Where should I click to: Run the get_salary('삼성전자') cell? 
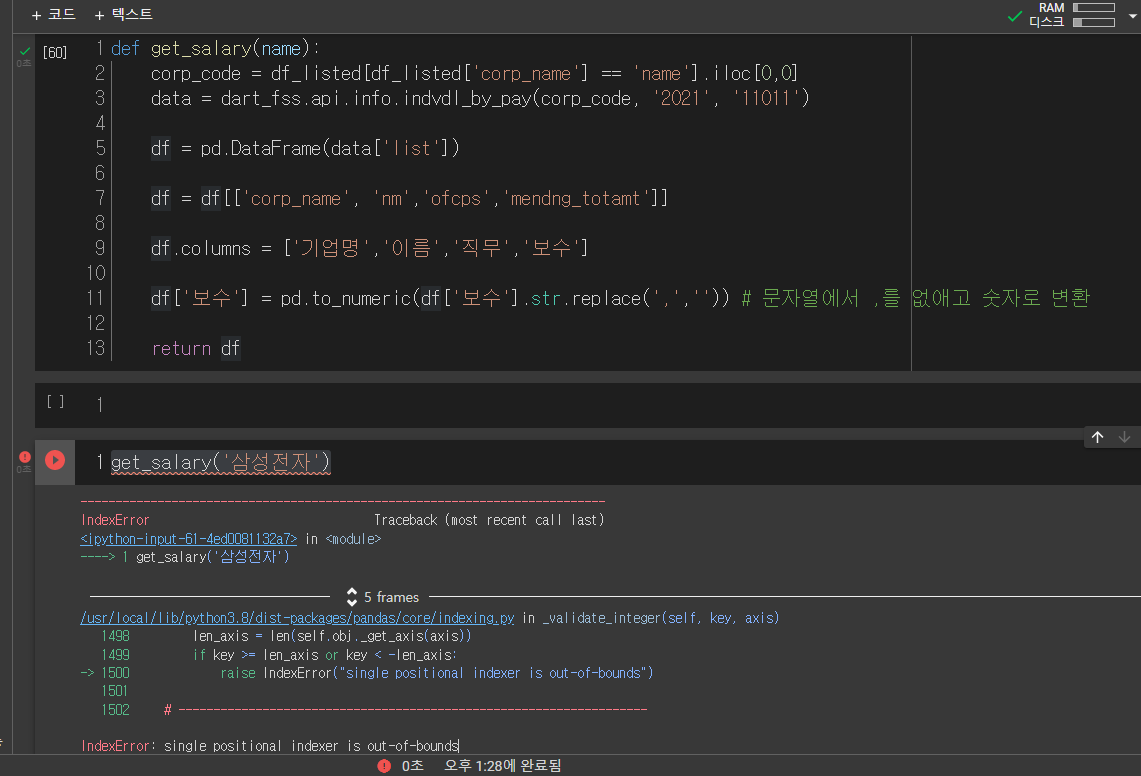click(x=55, y=460)
